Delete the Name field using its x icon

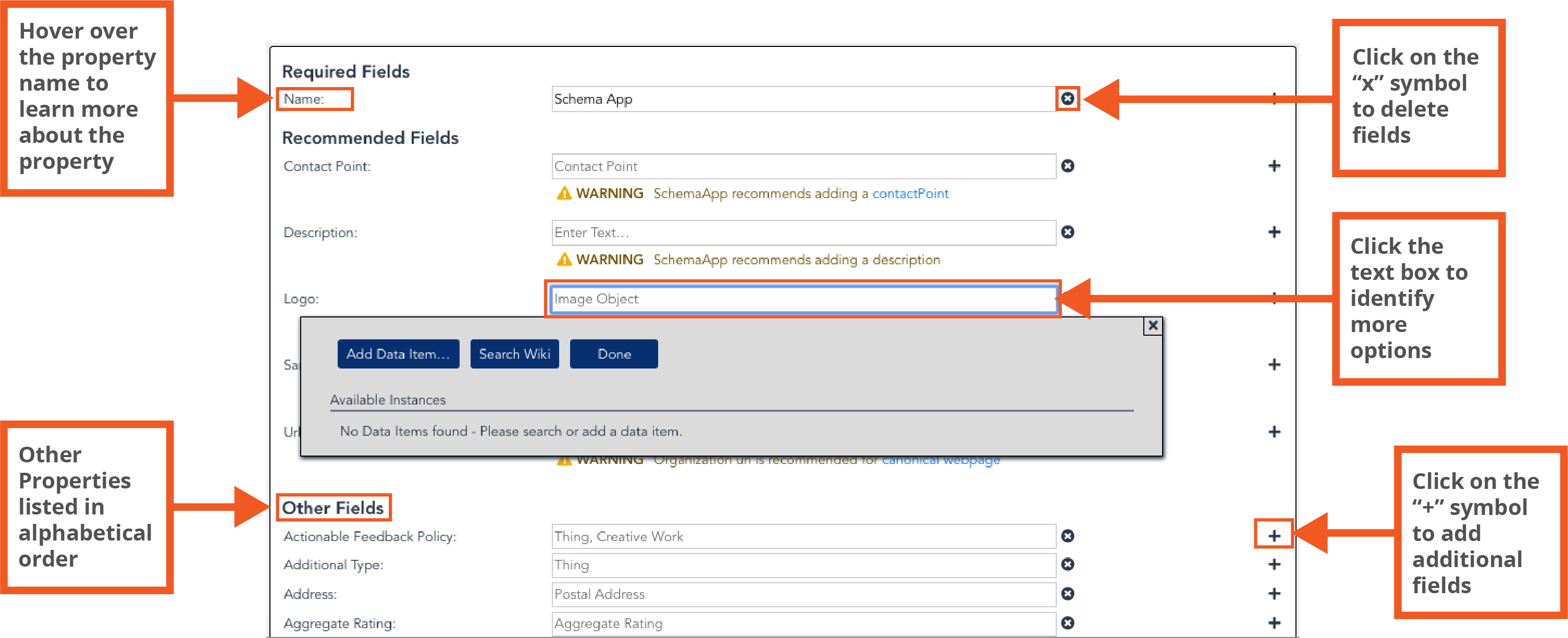tap(1067, 99)
